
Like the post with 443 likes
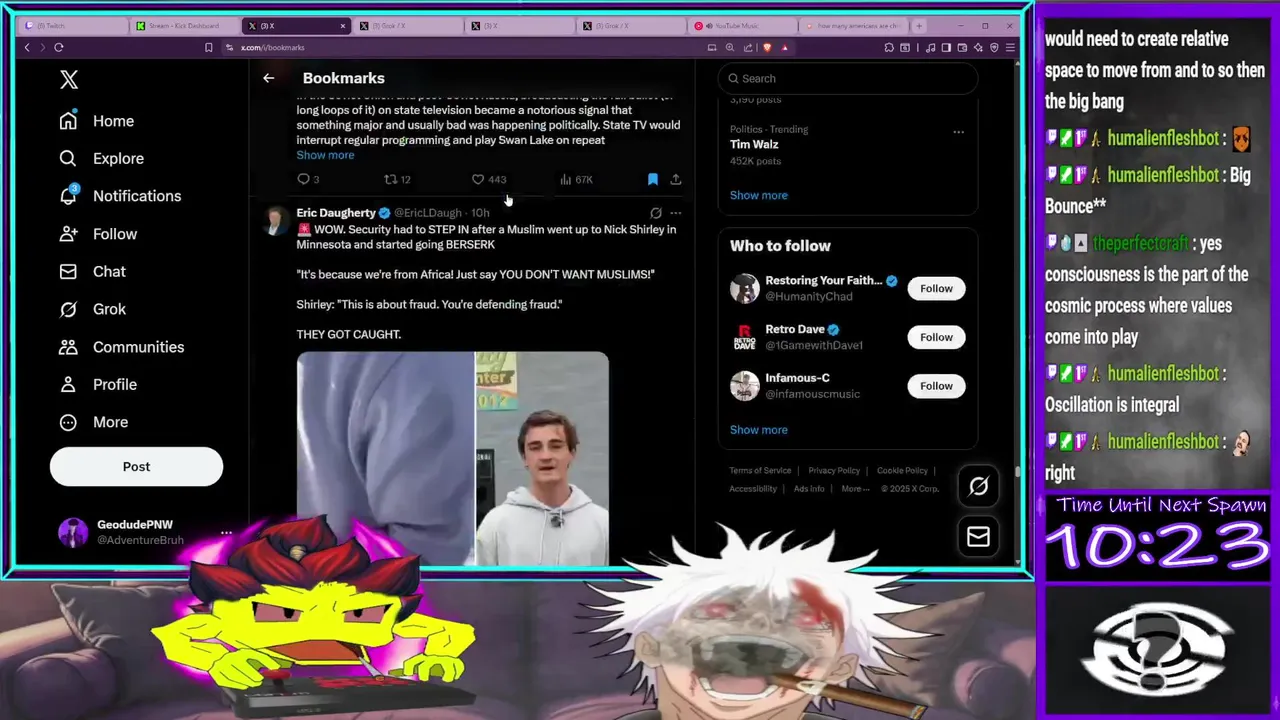489,179
